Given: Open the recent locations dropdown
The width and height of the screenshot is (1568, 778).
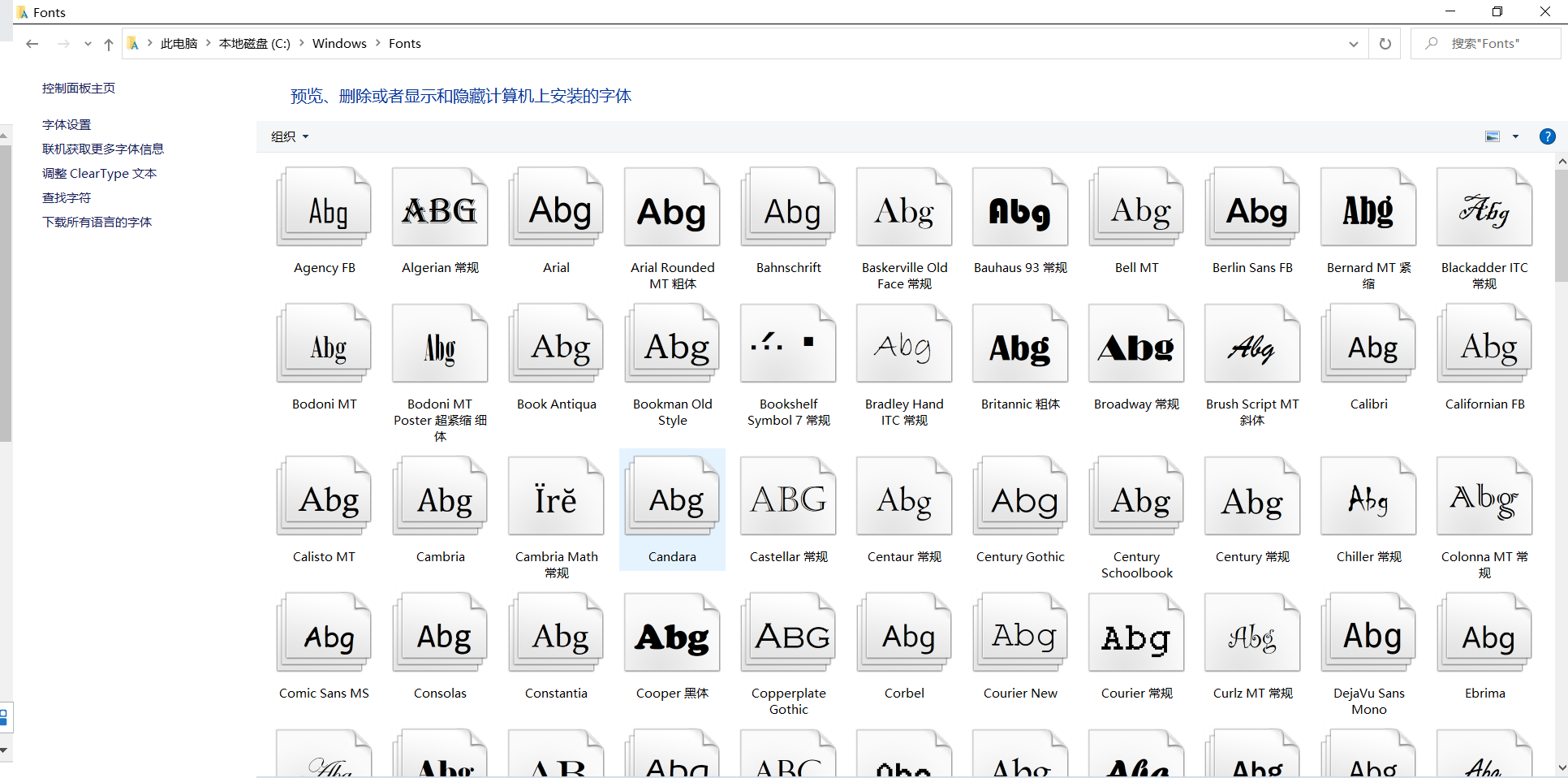Looking at the screenshot, I should 88,44.
